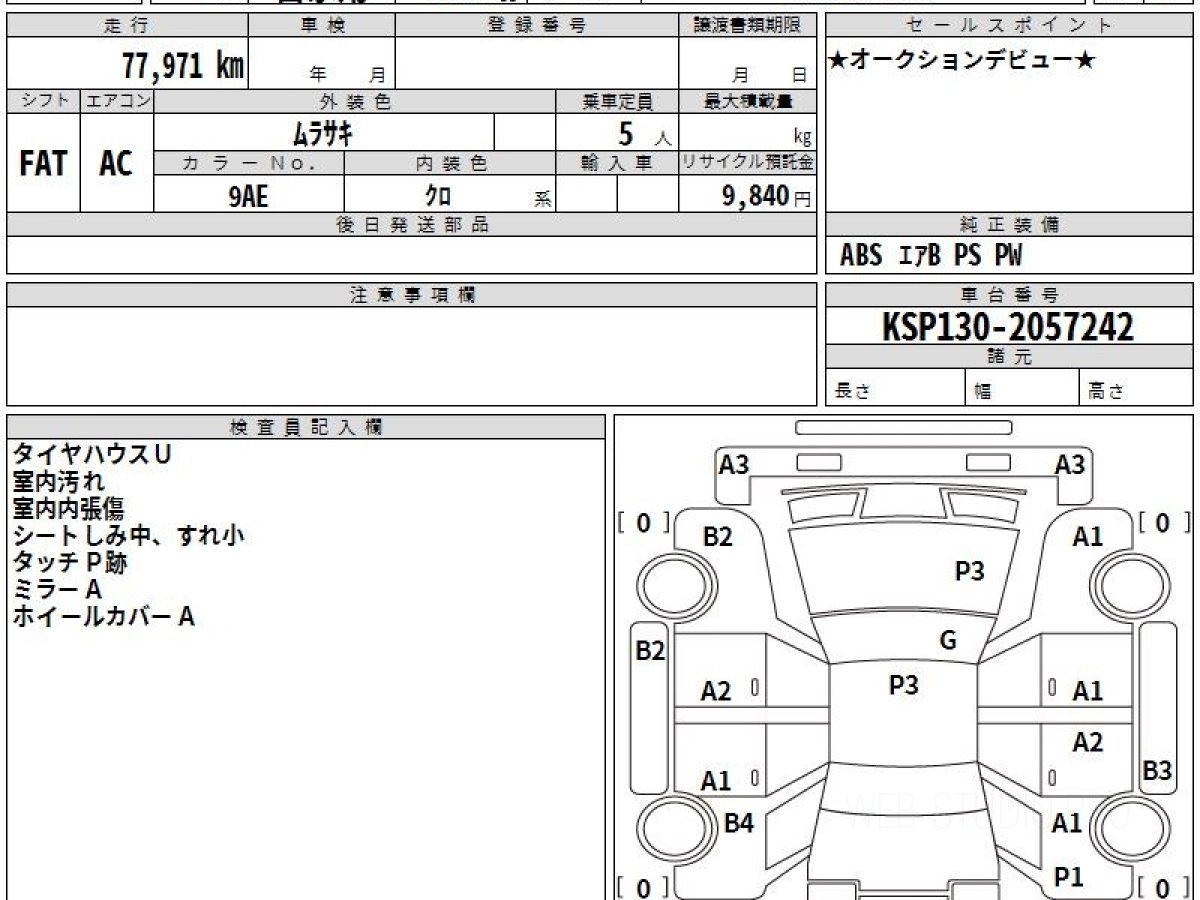Click the シフト header cell

pyautogui.click(x=43, y=101)
